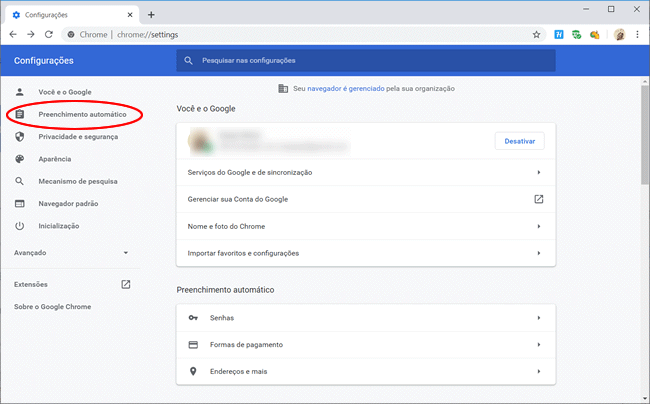Screen dimensions: 650x404
Task: Focus the Pesquisar nas configurações search field
Action: (x=366, y=60)
